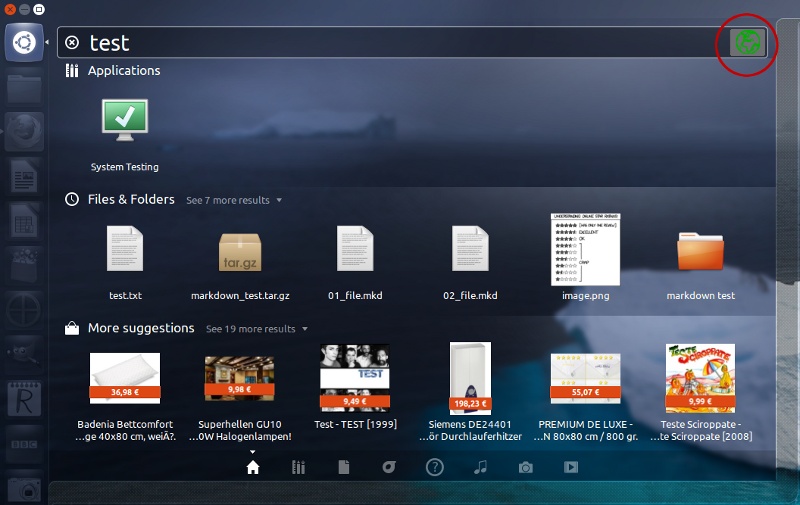800x505 pixels.
Task: Open the 02_file.mkd document
Action: click(470, 250)
